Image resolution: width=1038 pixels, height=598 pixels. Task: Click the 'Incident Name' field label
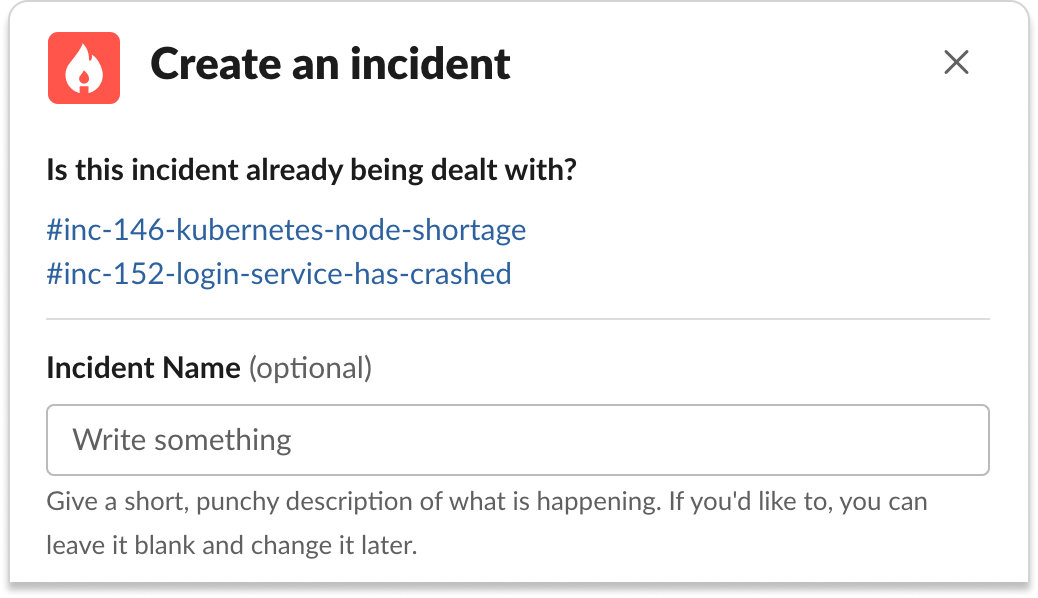tap(144, 368)
